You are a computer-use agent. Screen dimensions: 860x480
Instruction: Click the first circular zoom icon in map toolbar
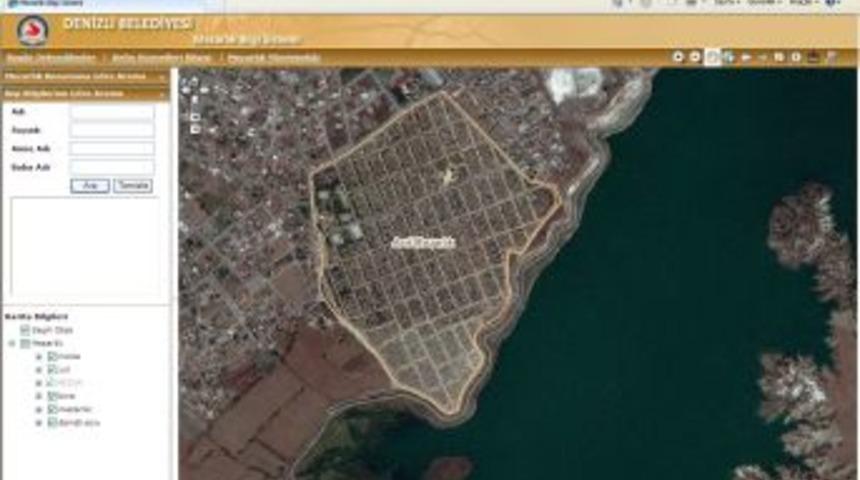pyautogui.click(x=678, y=57)
